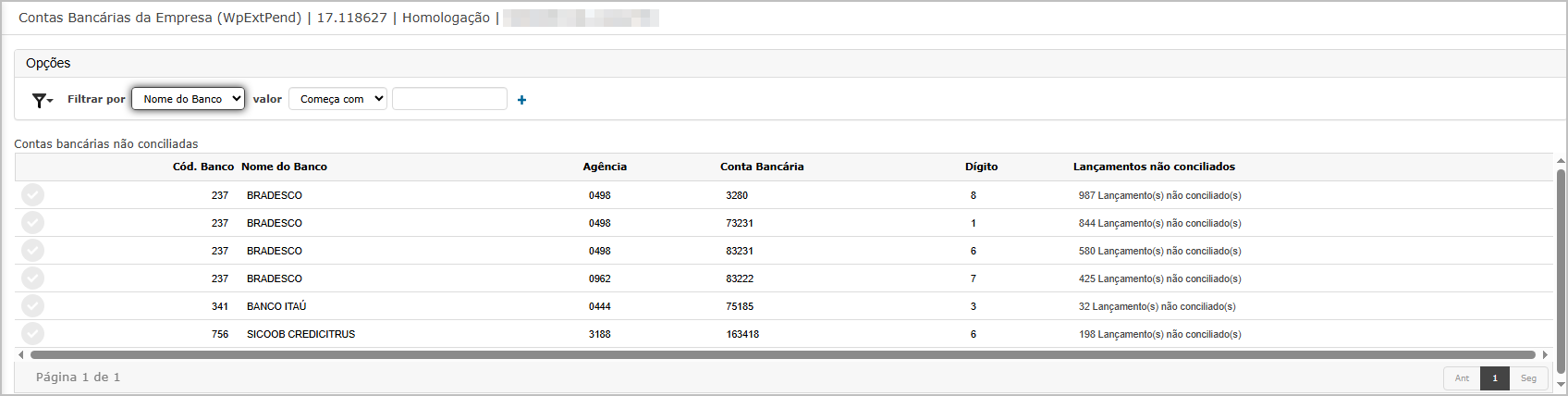1568x396 pixels.
Task: Sort by the Agência column header
Action: (x=605, y=167)
